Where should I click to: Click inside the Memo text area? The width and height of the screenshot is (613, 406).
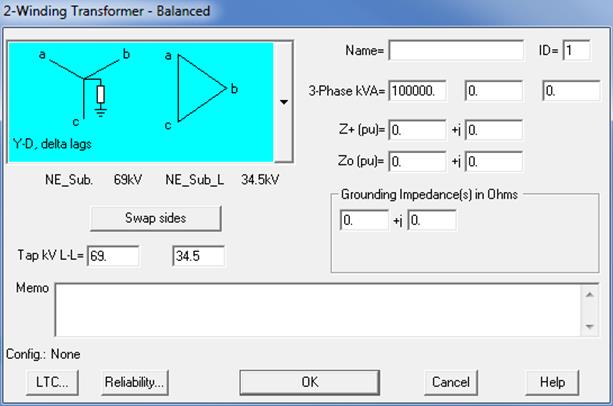[318, 310]
